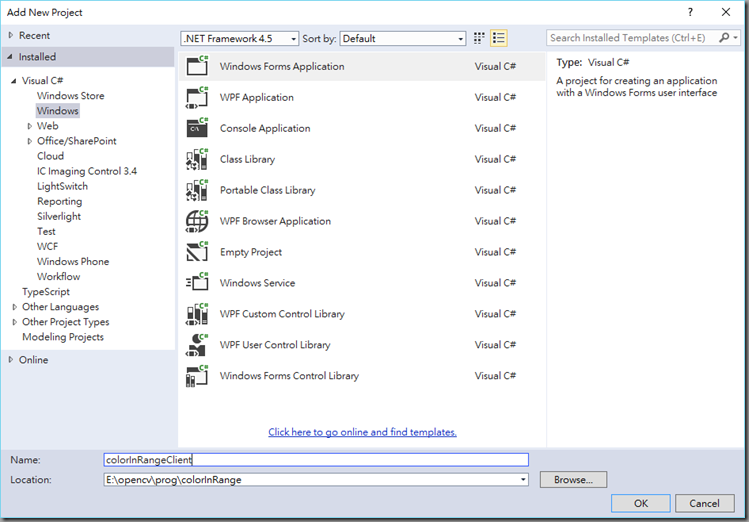Select the WCF category
The width and height of the screenshot is (749, 522).
coord(47,246)
